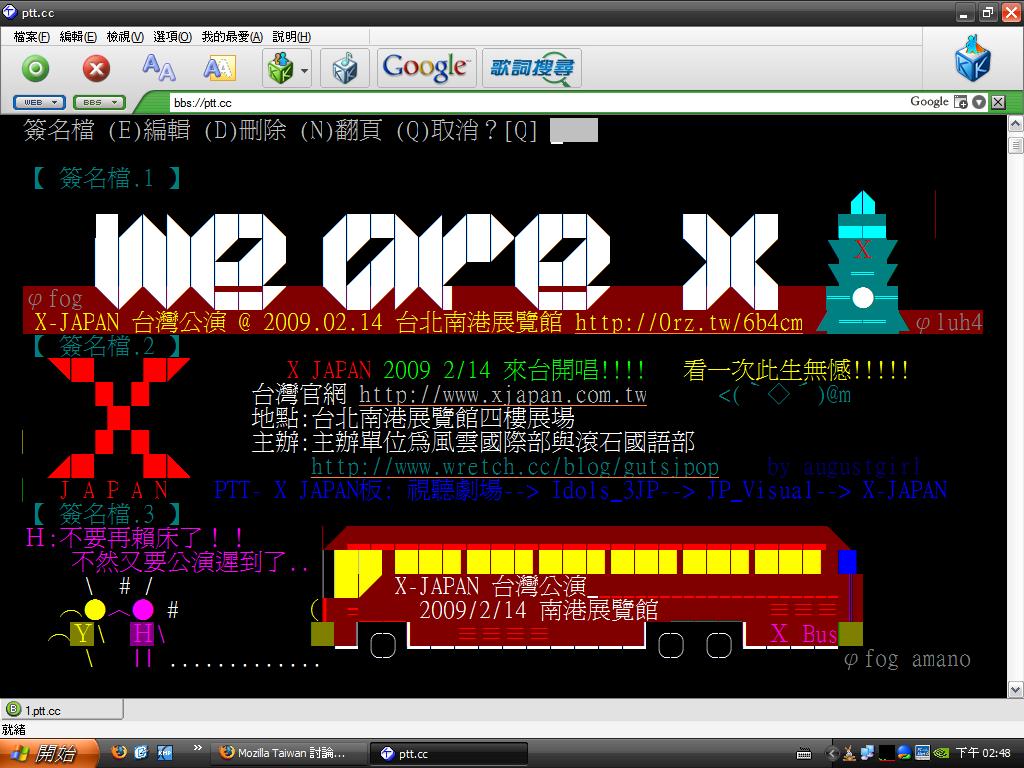Click the red disconnect X button
1024x768 pixels.
96,69
